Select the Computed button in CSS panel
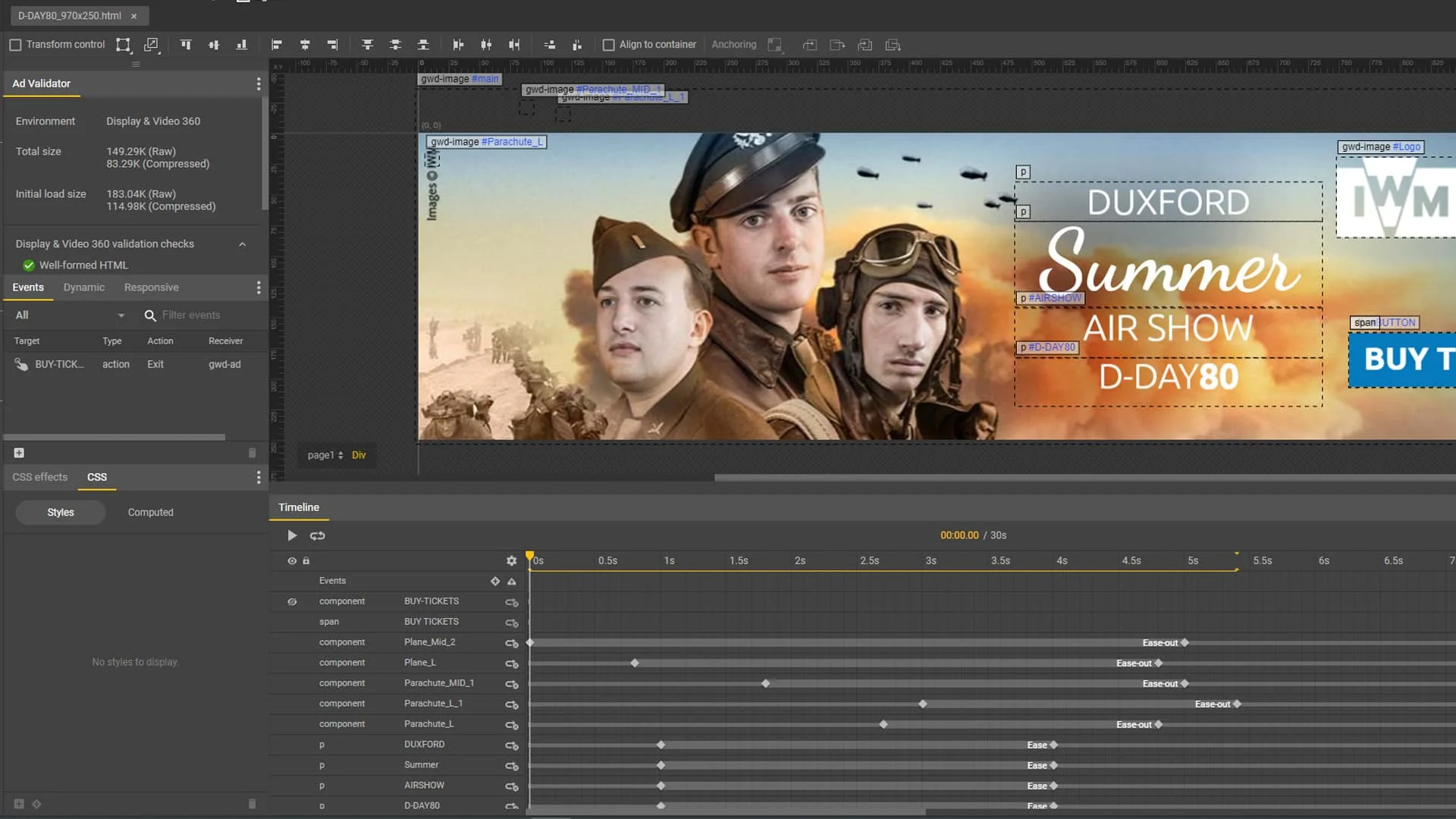The width and height of the screenshot is (1456, 819). [151, 513]
